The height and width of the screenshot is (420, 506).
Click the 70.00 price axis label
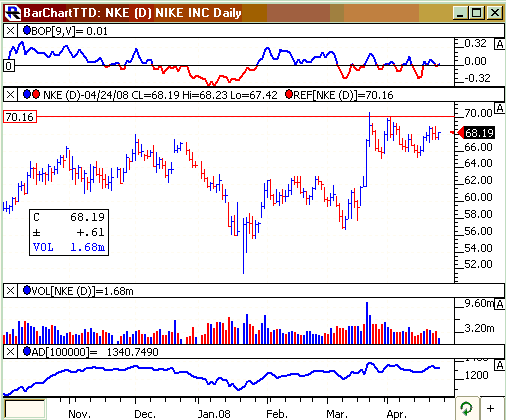click(478, 113)
